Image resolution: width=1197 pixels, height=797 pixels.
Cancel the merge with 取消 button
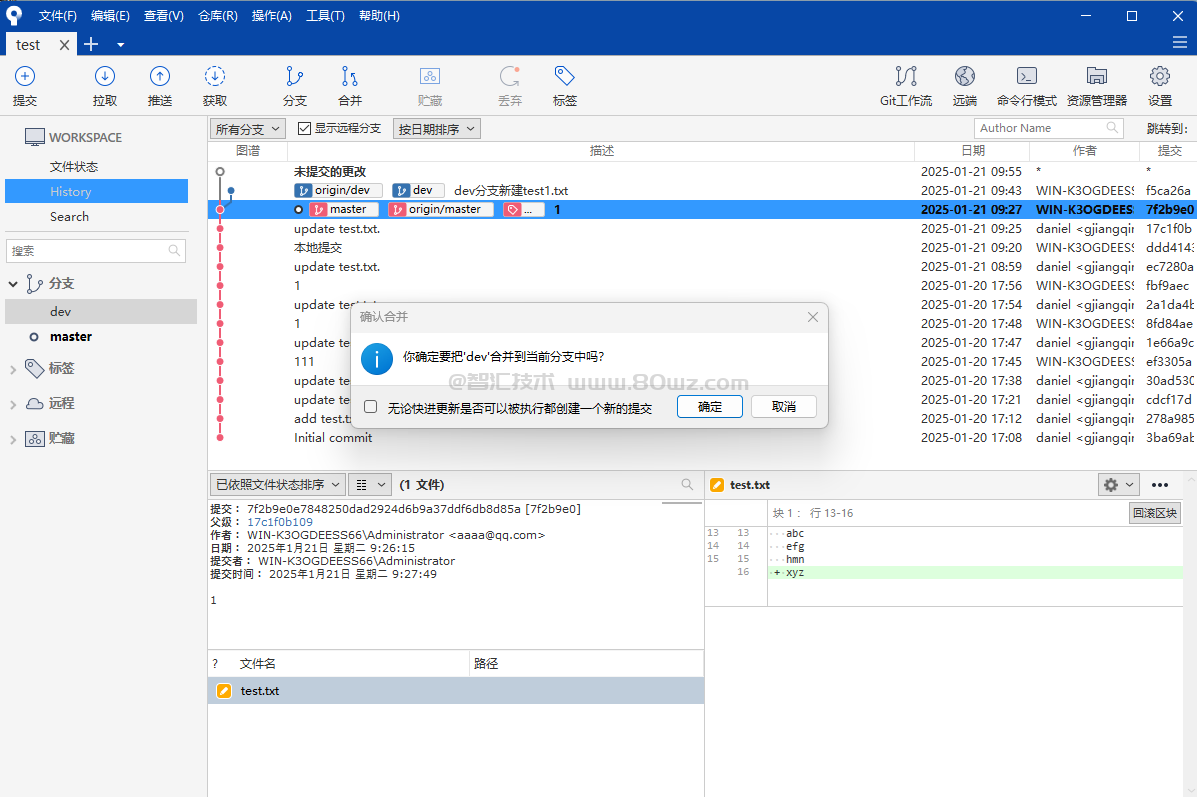tap(784, 407)
